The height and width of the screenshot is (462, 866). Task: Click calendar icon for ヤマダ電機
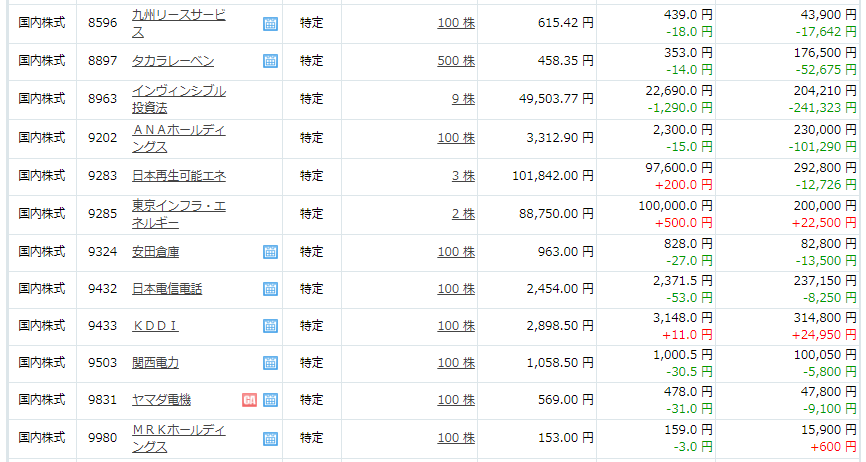(270, 400)
